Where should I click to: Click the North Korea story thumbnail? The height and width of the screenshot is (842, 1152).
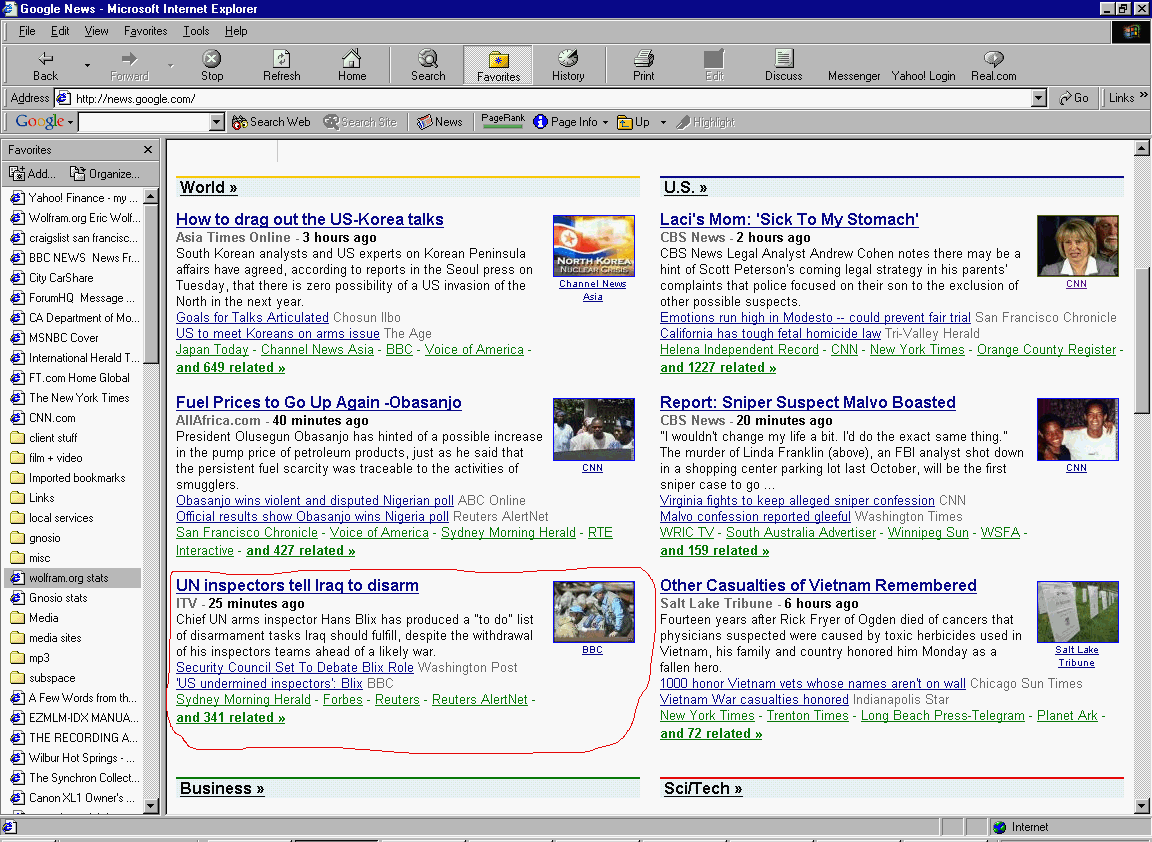[593, 246]
